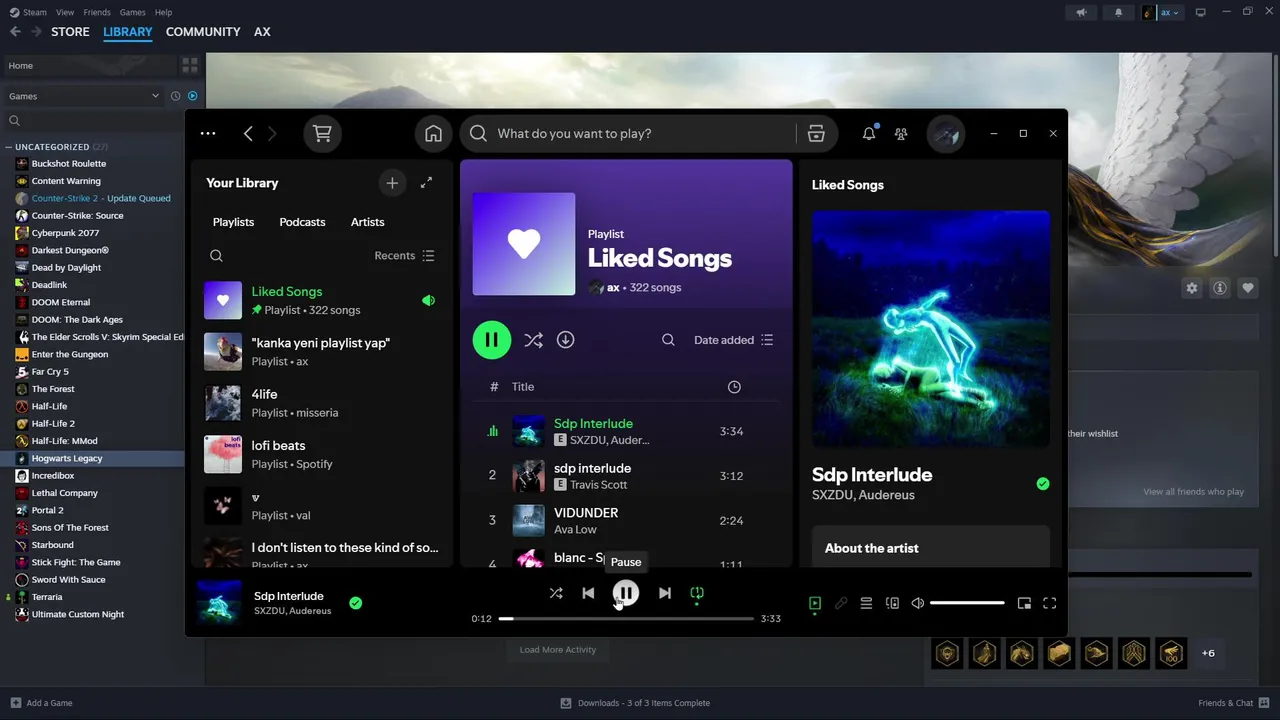Mute Spotify with the speaker icon
This screenshot has height=720, width=1280.
point(918,603)
